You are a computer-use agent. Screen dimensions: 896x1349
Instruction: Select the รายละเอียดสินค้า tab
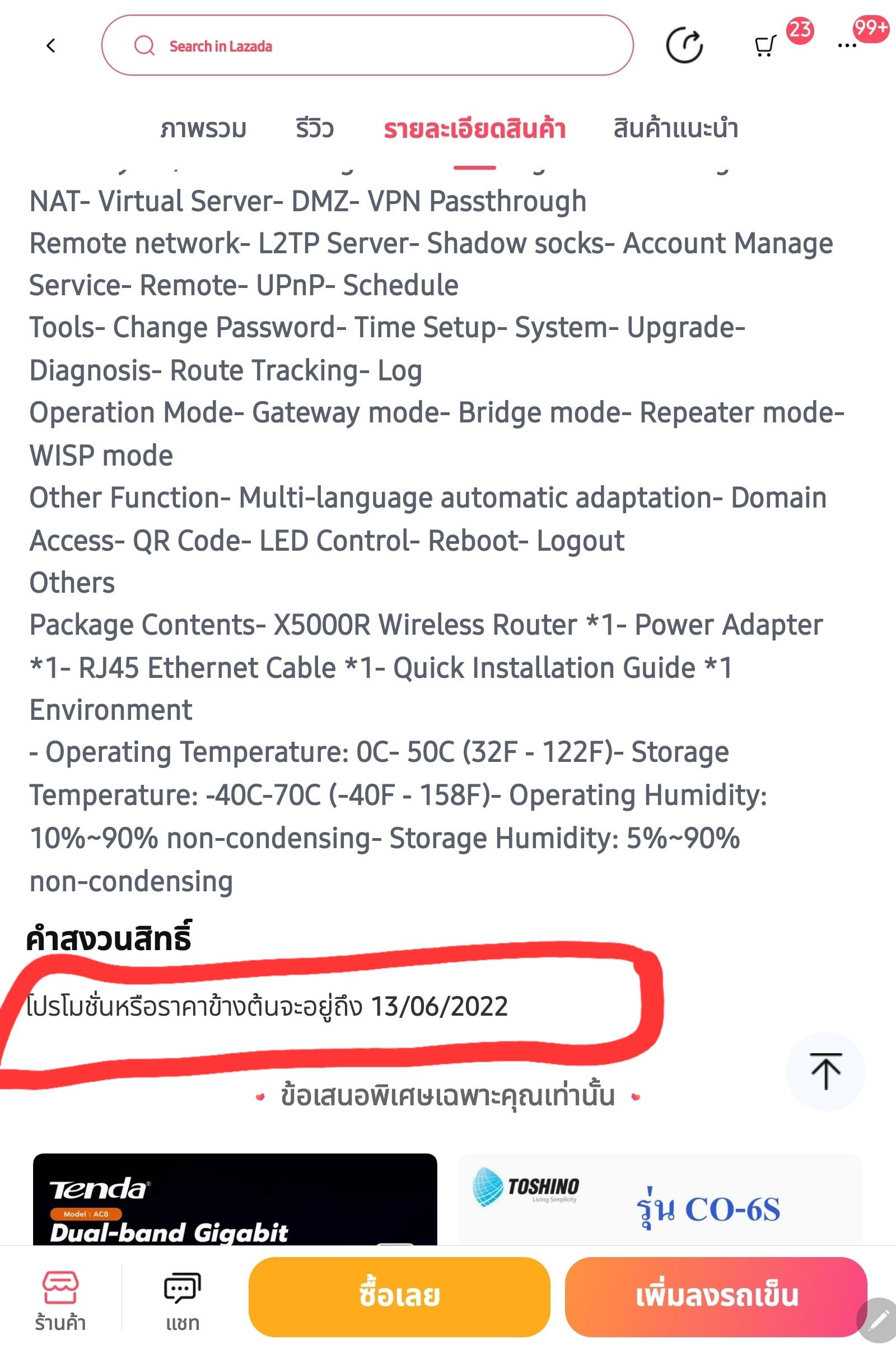(x=474, y=129)
